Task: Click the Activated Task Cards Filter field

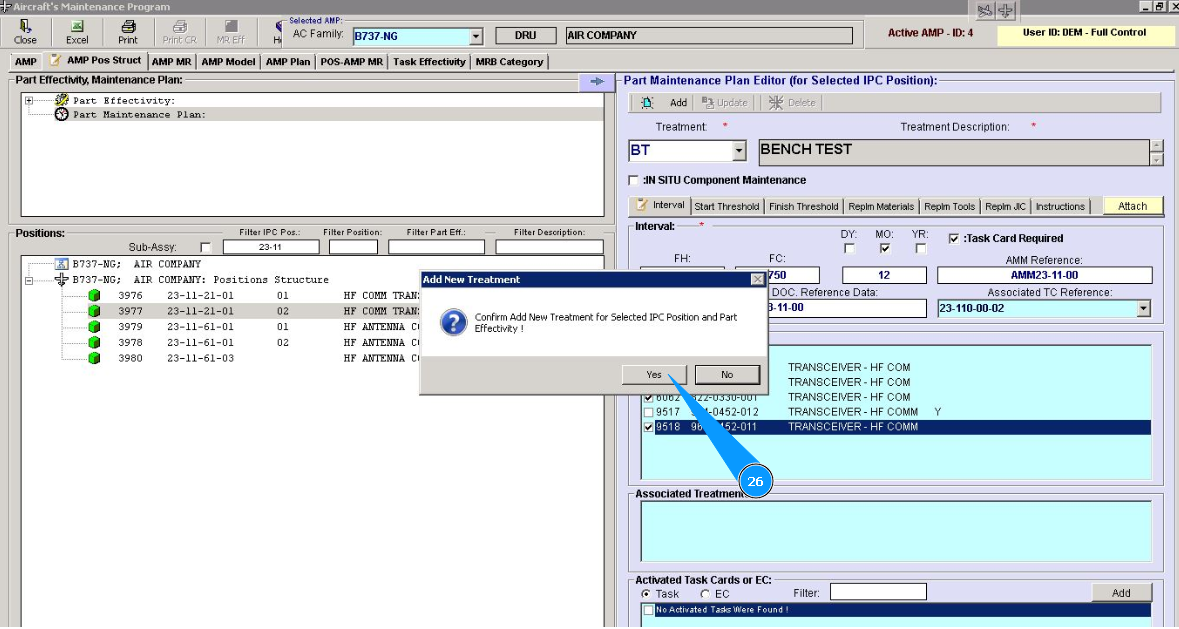Action: click(878, 592)
